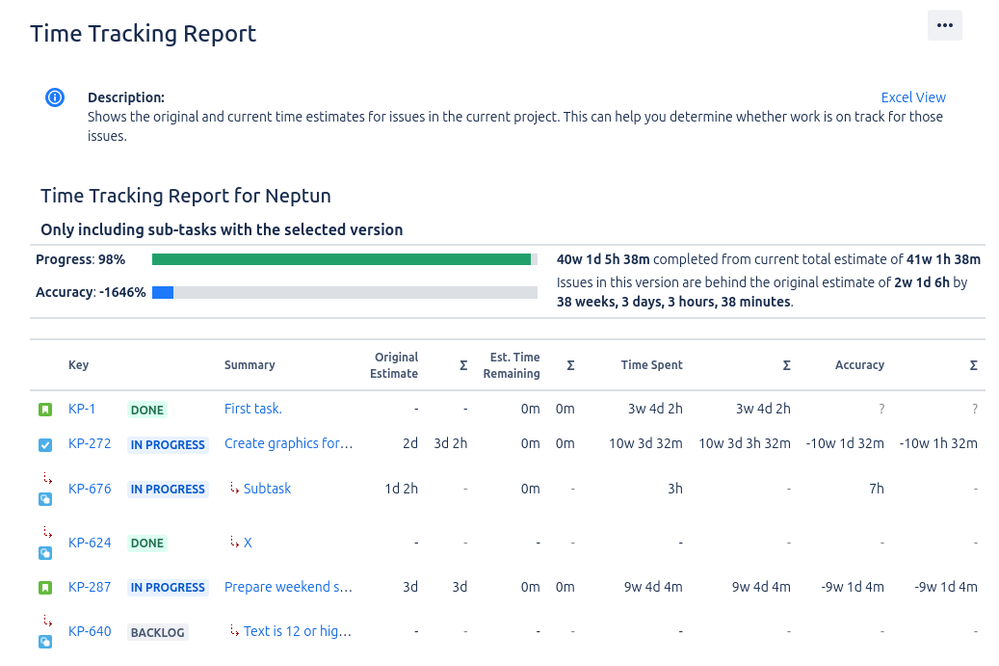Viewport: 999px width, 666px height.
Task: Open the DONE status lozenge for KP-1
Action: pos(146,409)
